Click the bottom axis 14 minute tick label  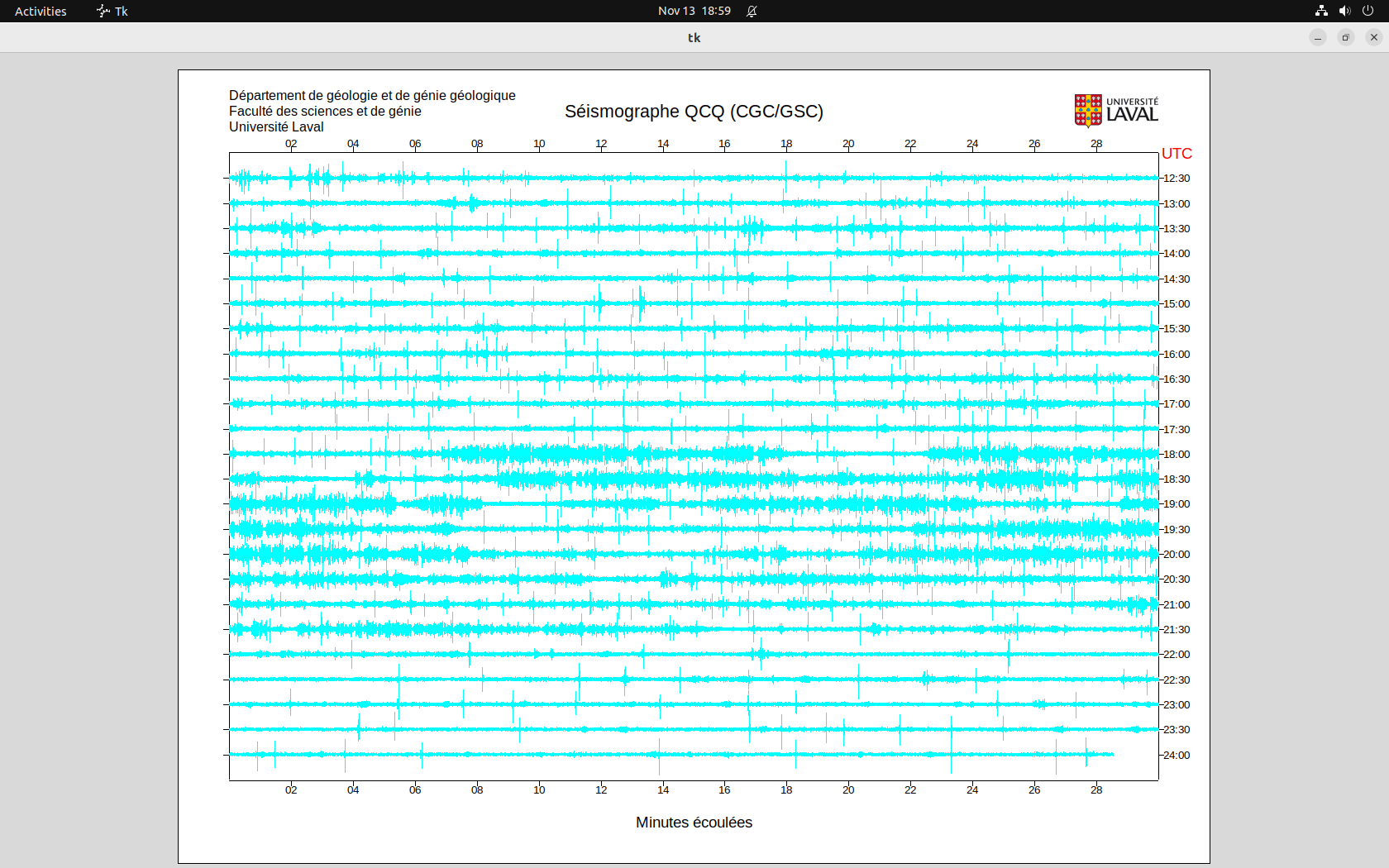click(663, 790)
